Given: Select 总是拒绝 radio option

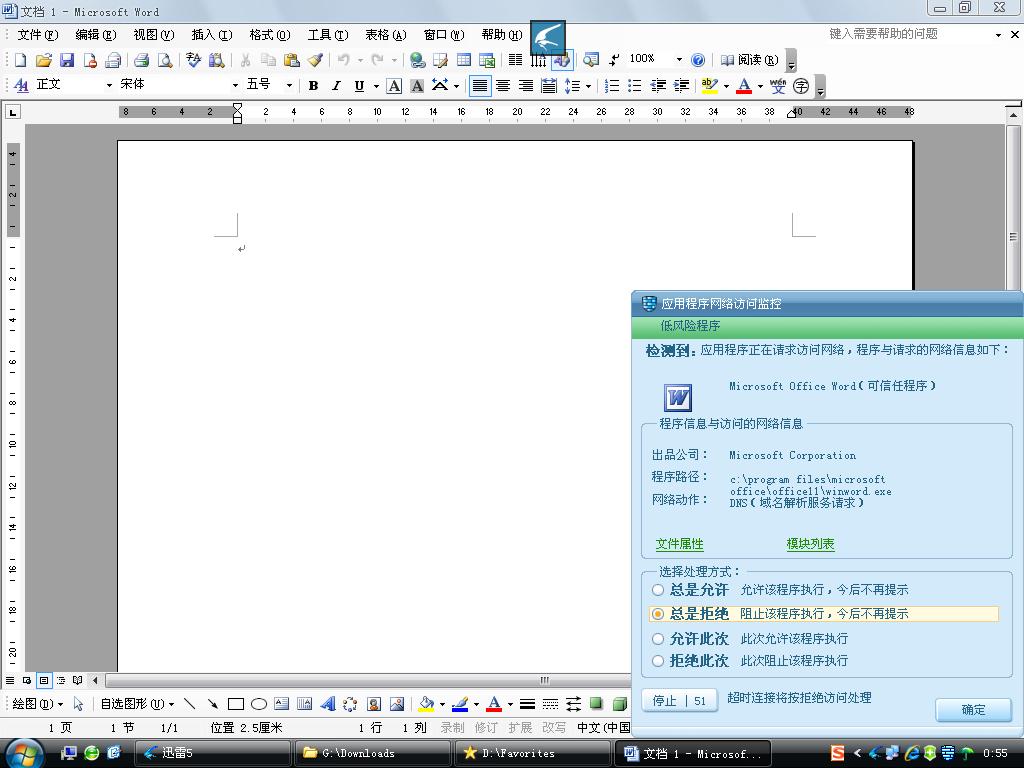Looking at the screenshot, I should pyautogui.click(x=658, y=614).
